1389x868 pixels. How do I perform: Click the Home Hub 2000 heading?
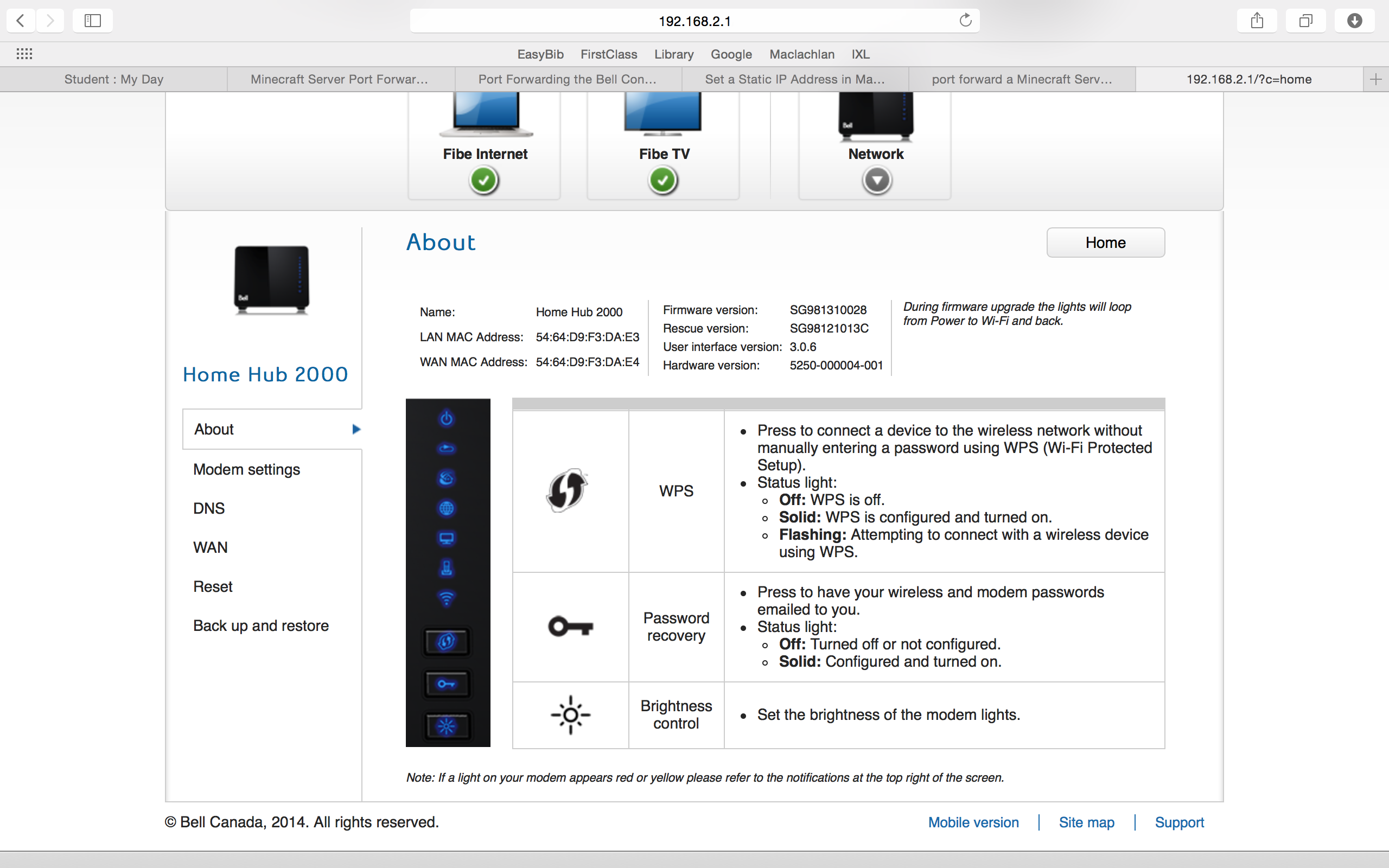coord(265,374)
